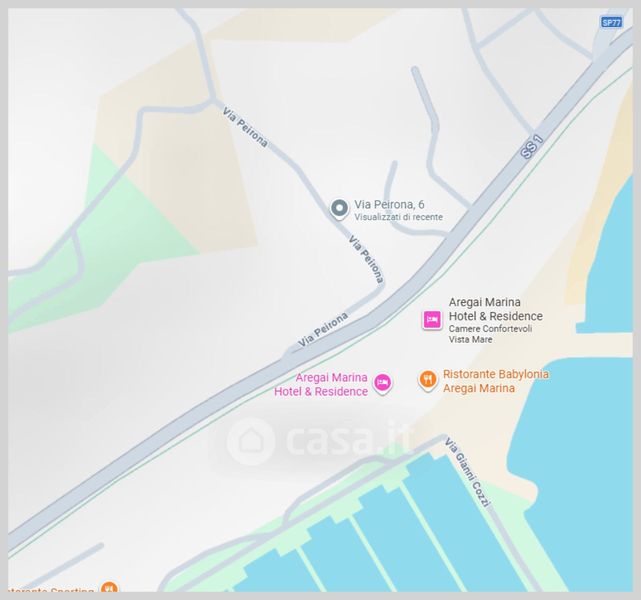Click the Via Peirona, 6 location pin
The image size is (641, 600).
[x=339, y=209]
